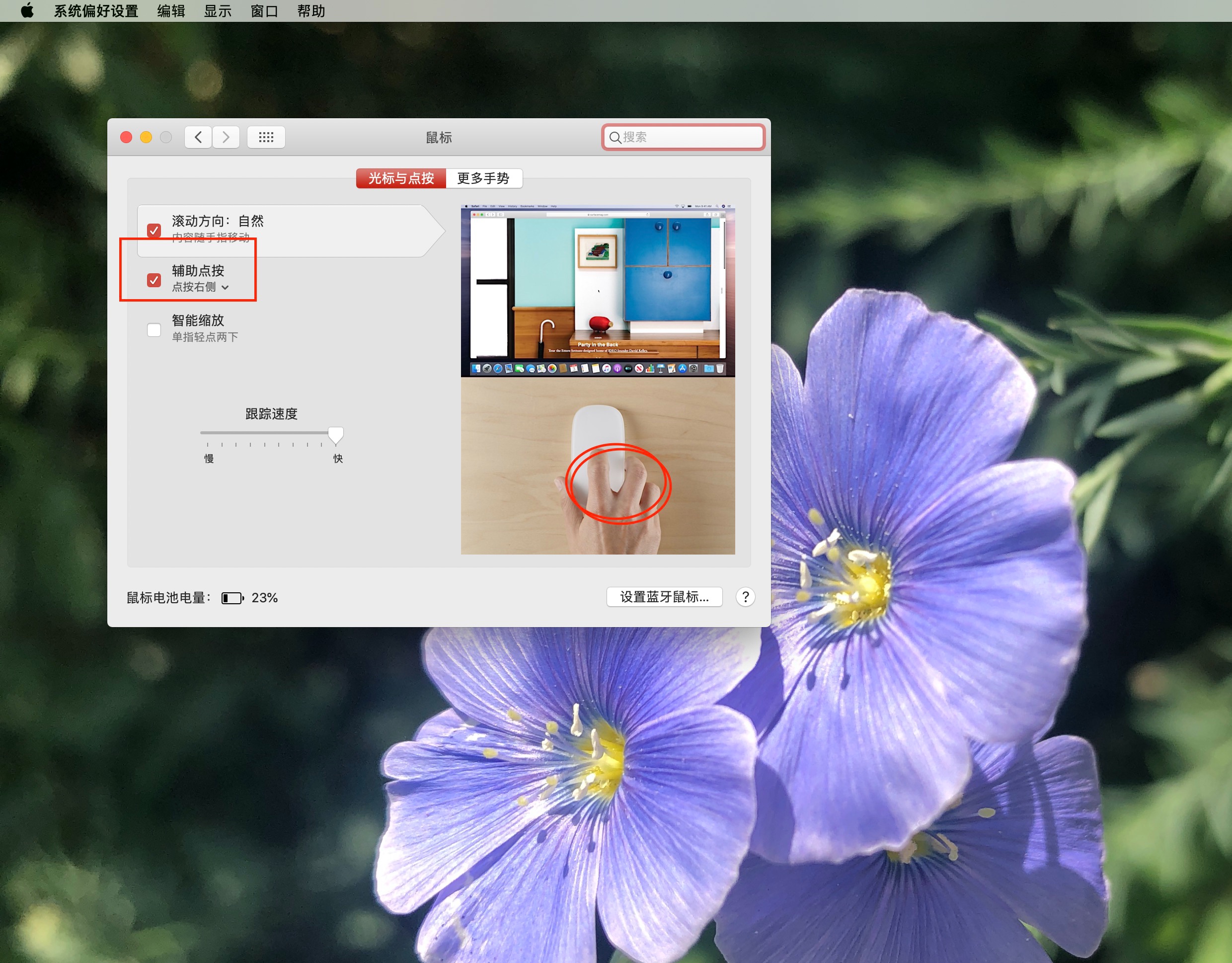Minimize the window with the yellow button
Viewport: 1232px width, 963px height.
click(146, 137)
